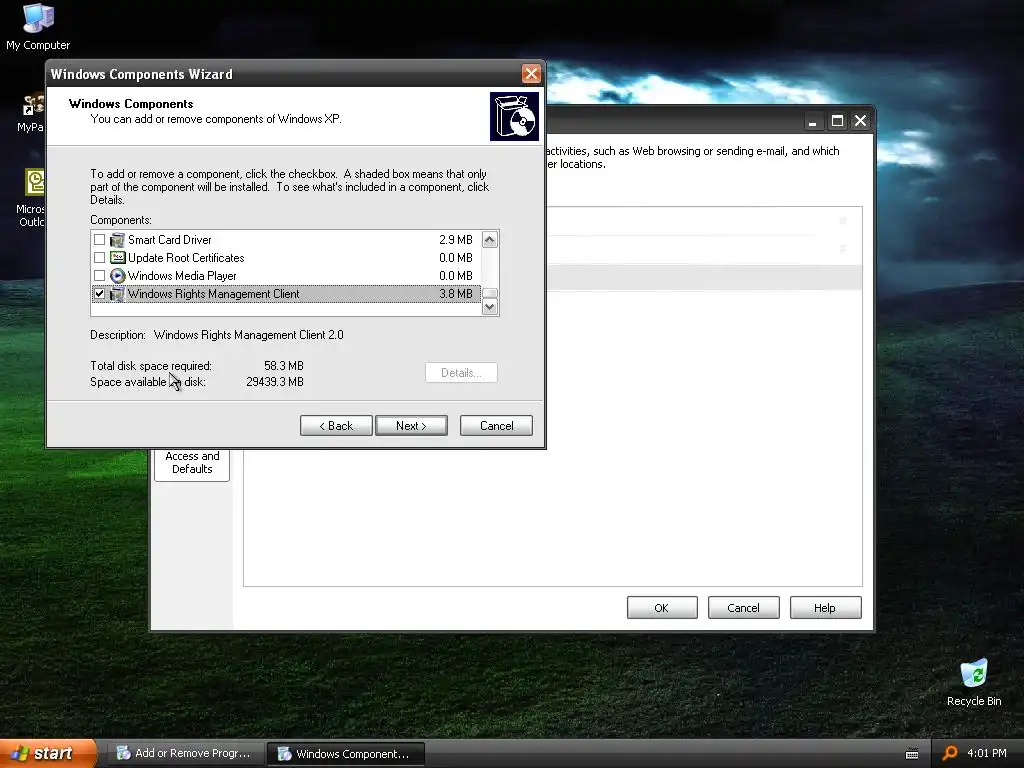The height and width of the screenshot is (768, 1024).
Task: Uncheck Windows Rights Management Client checkbox
Action: coord(99,294)
